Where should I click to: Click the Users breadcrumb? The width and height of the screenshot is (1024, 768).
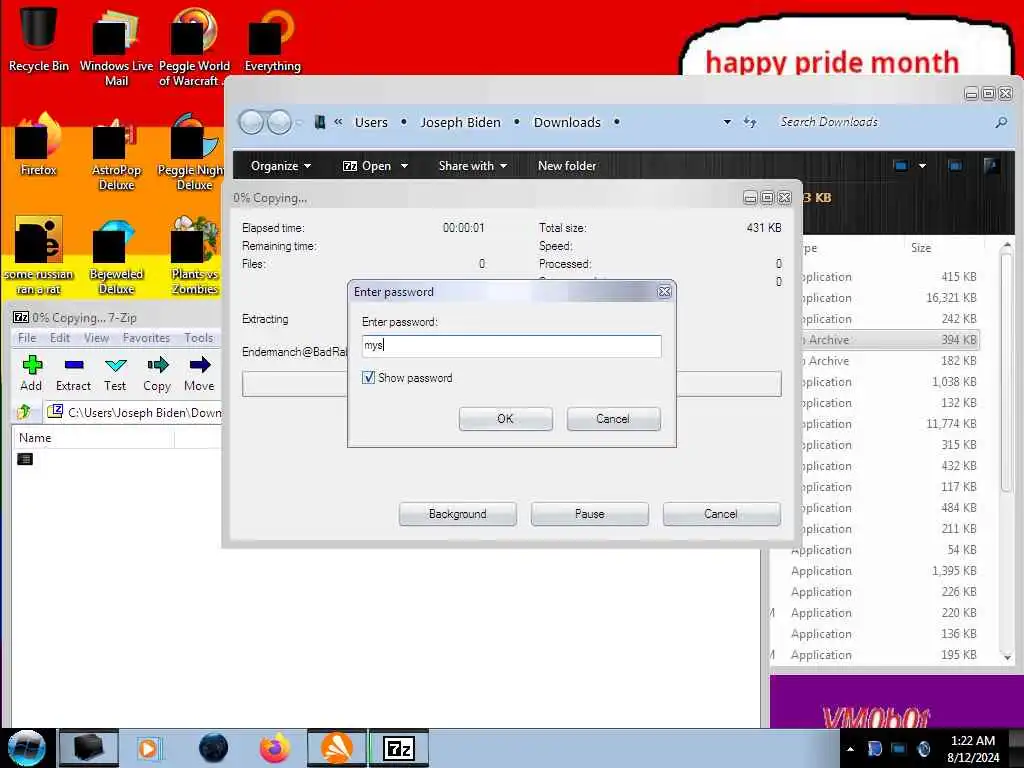point(371,122)
